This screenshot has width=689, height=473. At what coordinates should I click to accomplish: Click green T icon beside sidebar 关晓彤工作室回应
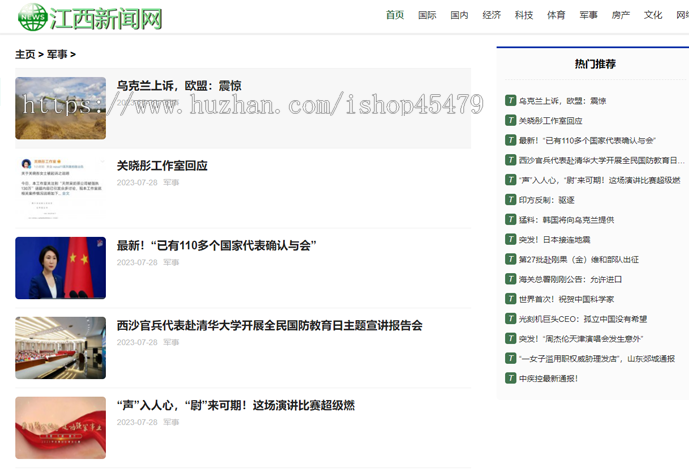click(510, 120)
